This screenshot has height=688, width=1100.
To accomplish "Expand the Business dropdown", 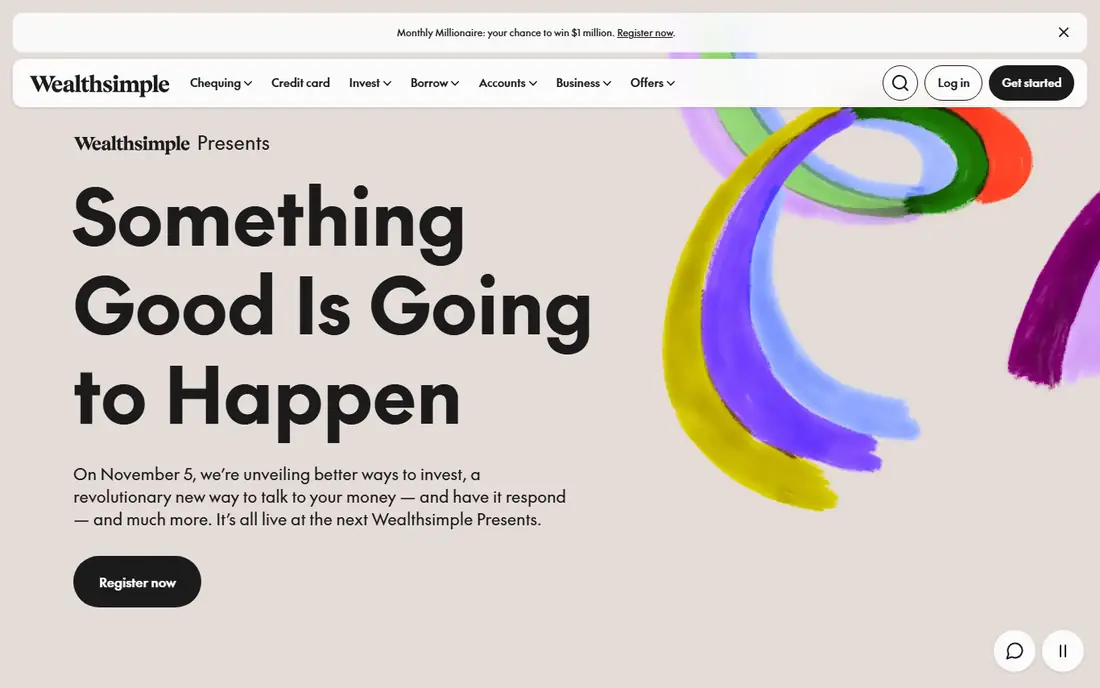I will click(x=584, y=83).
